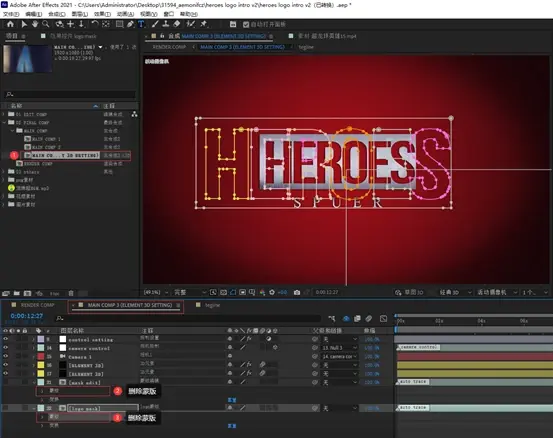Hide the control setting layer eye
Image resolution: width=554 pixels, height=439 pixels.
click(5, 339)
